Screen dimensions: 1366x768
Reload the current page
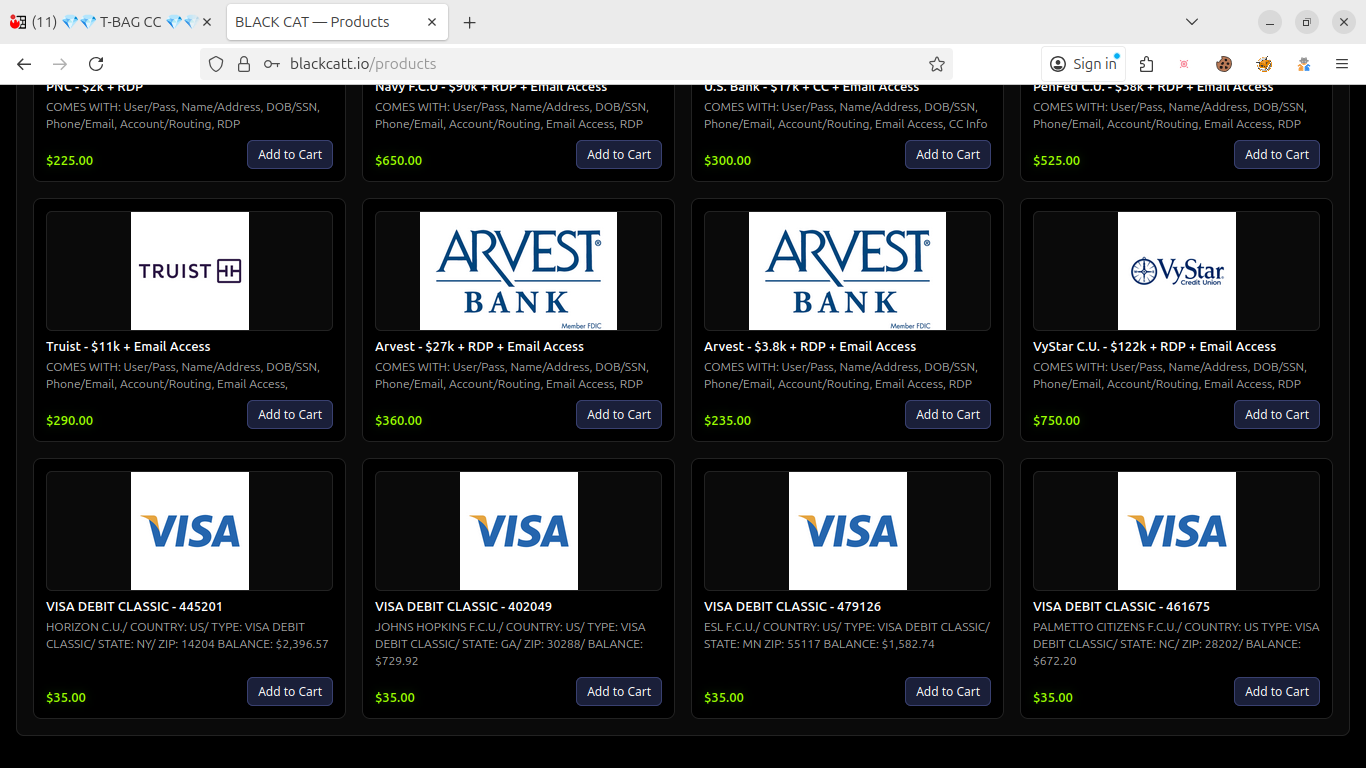point(96,64)
